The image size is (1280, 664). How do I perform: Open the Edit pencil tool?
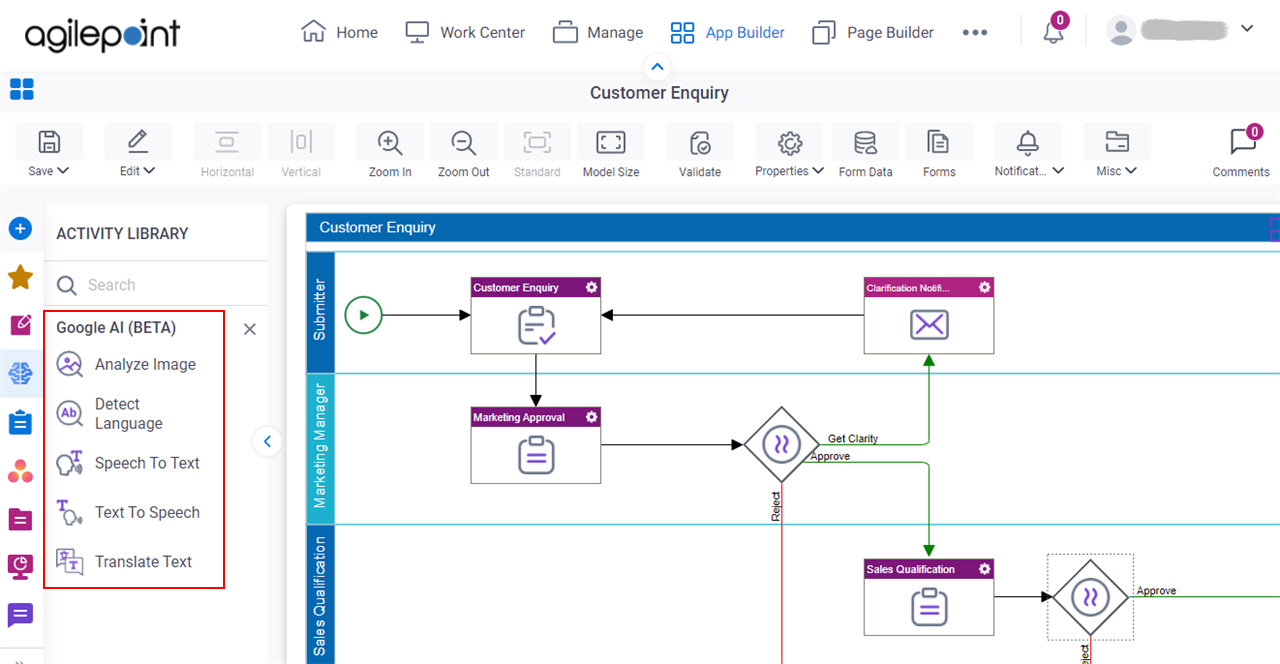click(138, 142)
